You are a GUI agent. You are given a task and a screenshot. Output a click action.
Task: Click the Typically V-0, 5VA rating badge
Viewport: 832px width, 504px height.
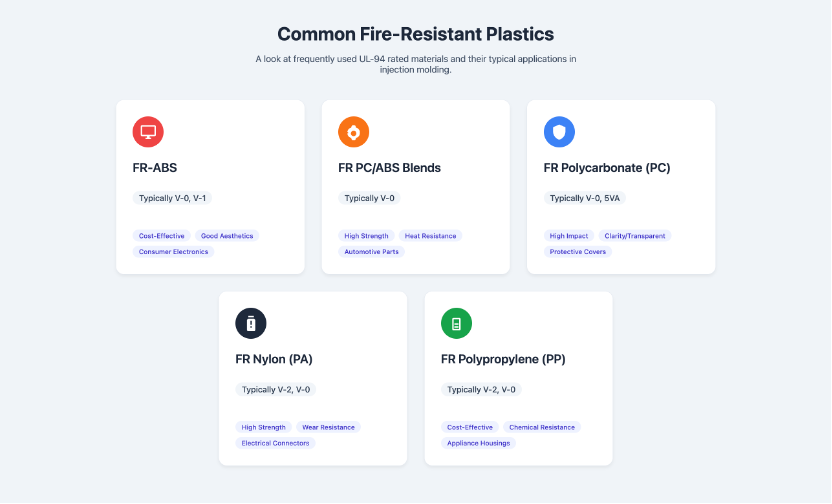click(585, 198)
